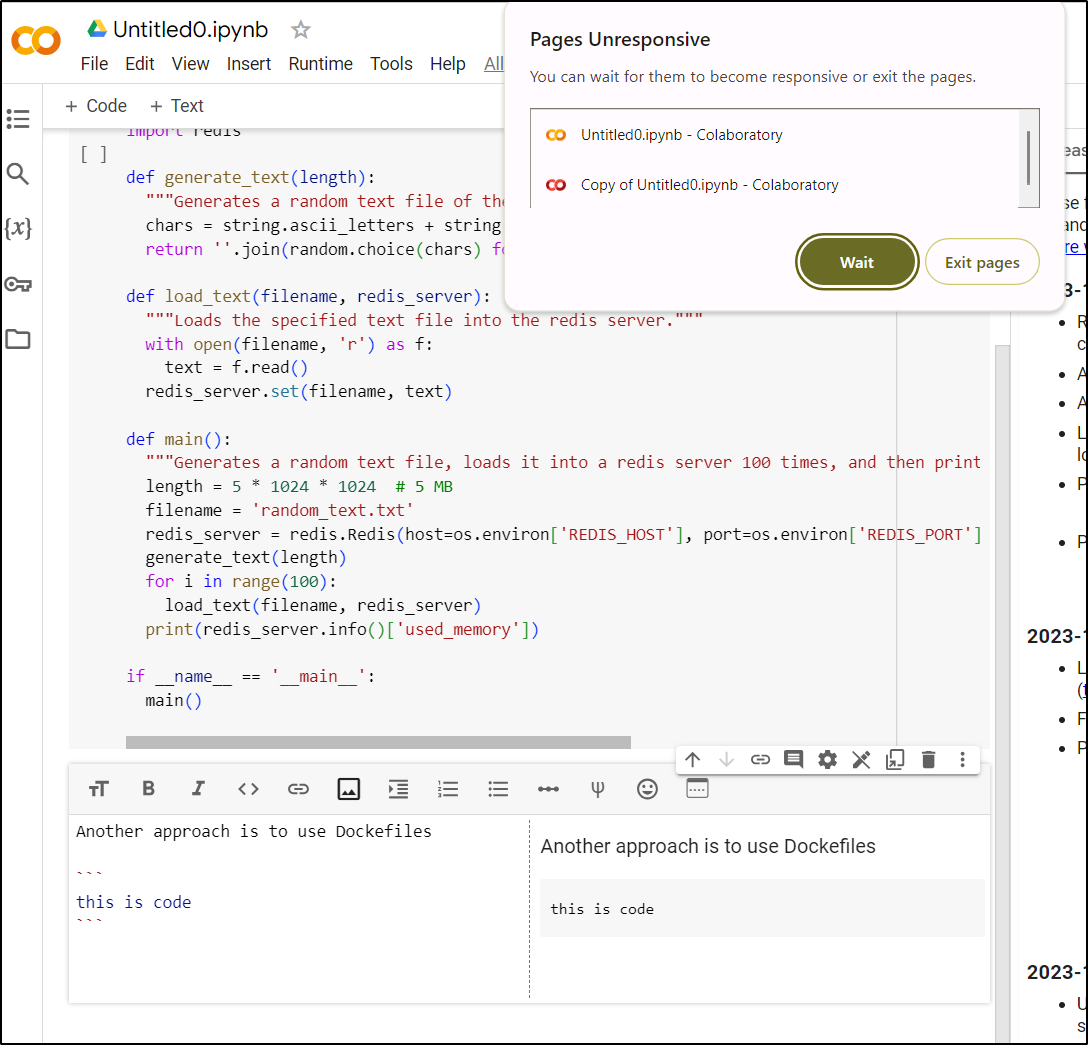Mirror the cell in a tab
The width and height of the screenshot is (1088, 1045).
[x=895, y=760]
